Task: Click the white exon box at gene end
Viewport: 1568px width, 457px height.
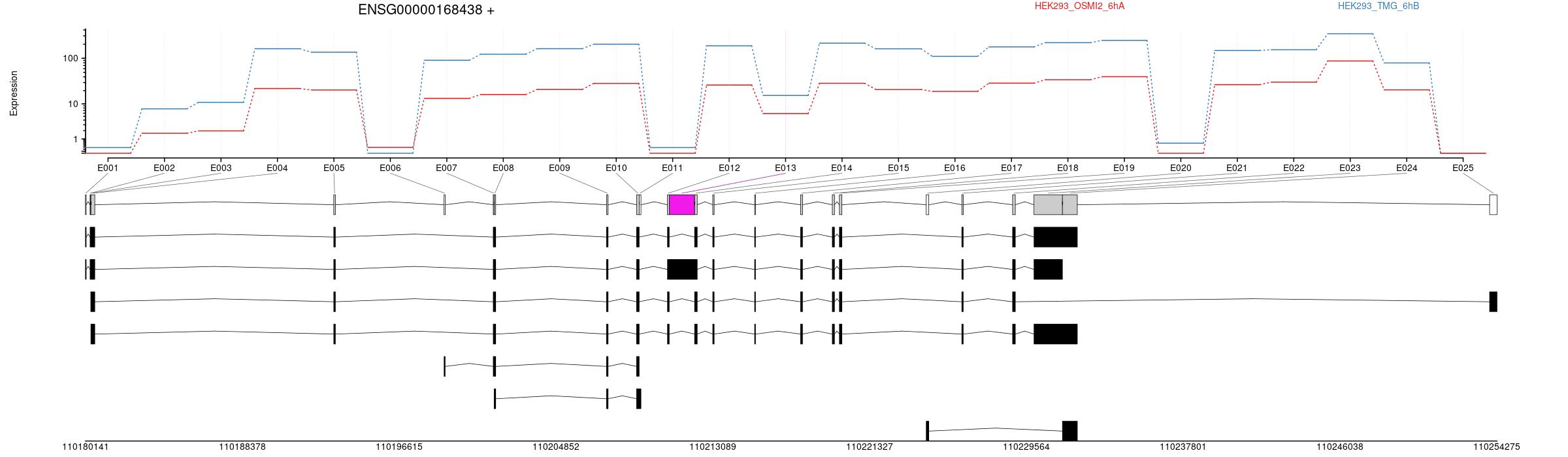Action: point(1493,204)
